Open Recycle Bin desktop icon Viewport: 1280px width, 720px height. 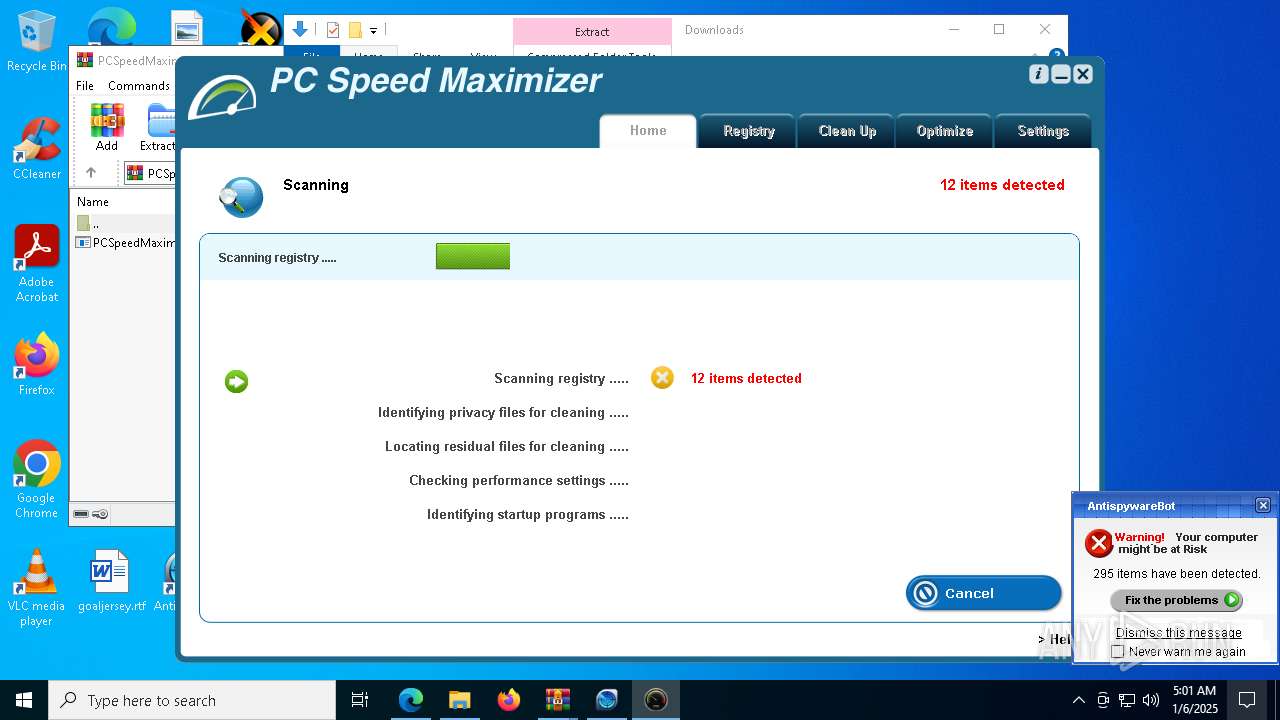(37, 42)
